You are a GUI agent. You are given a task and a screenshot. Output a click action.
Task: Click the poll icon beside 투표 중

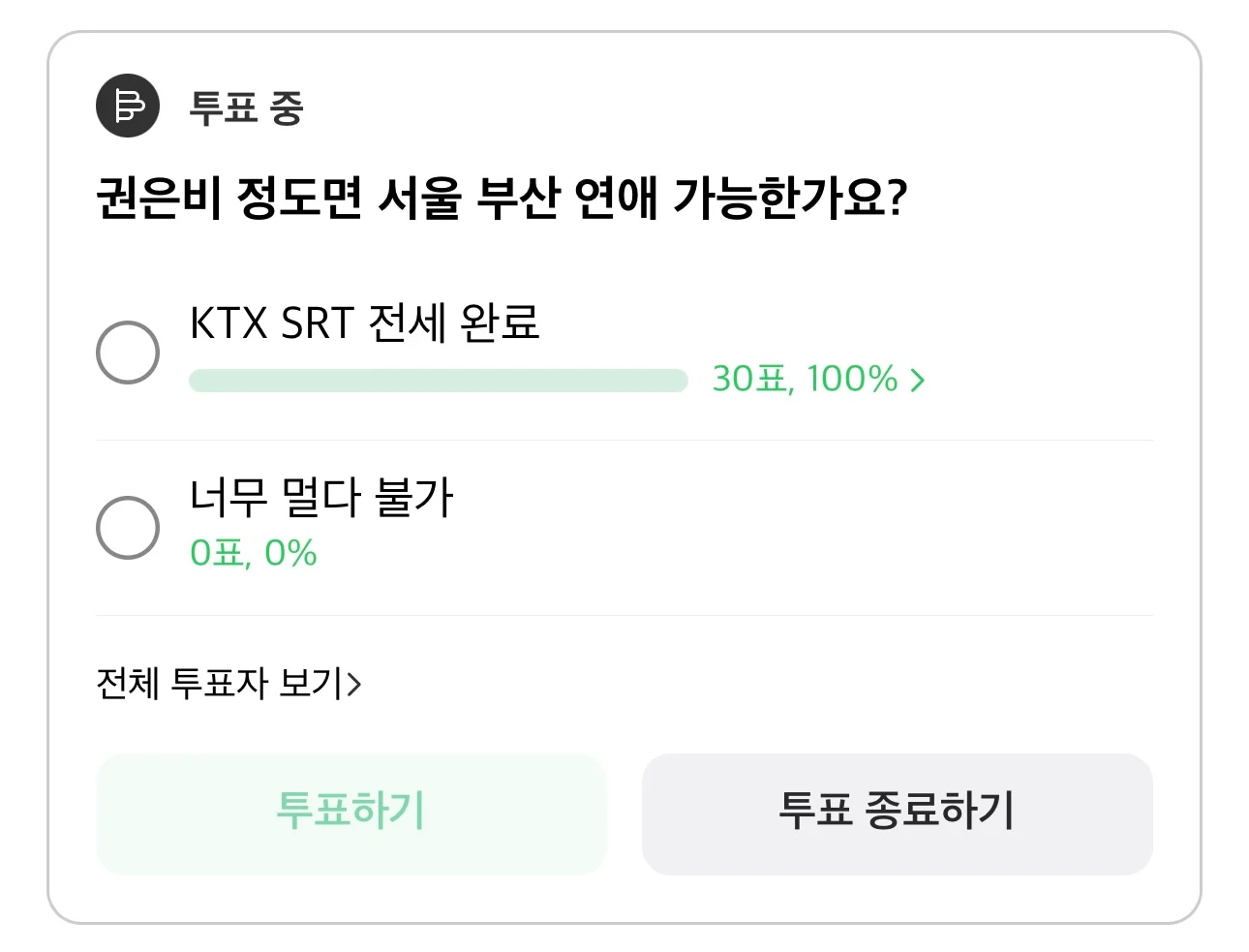pyautogui.click(x=128, y=106)
